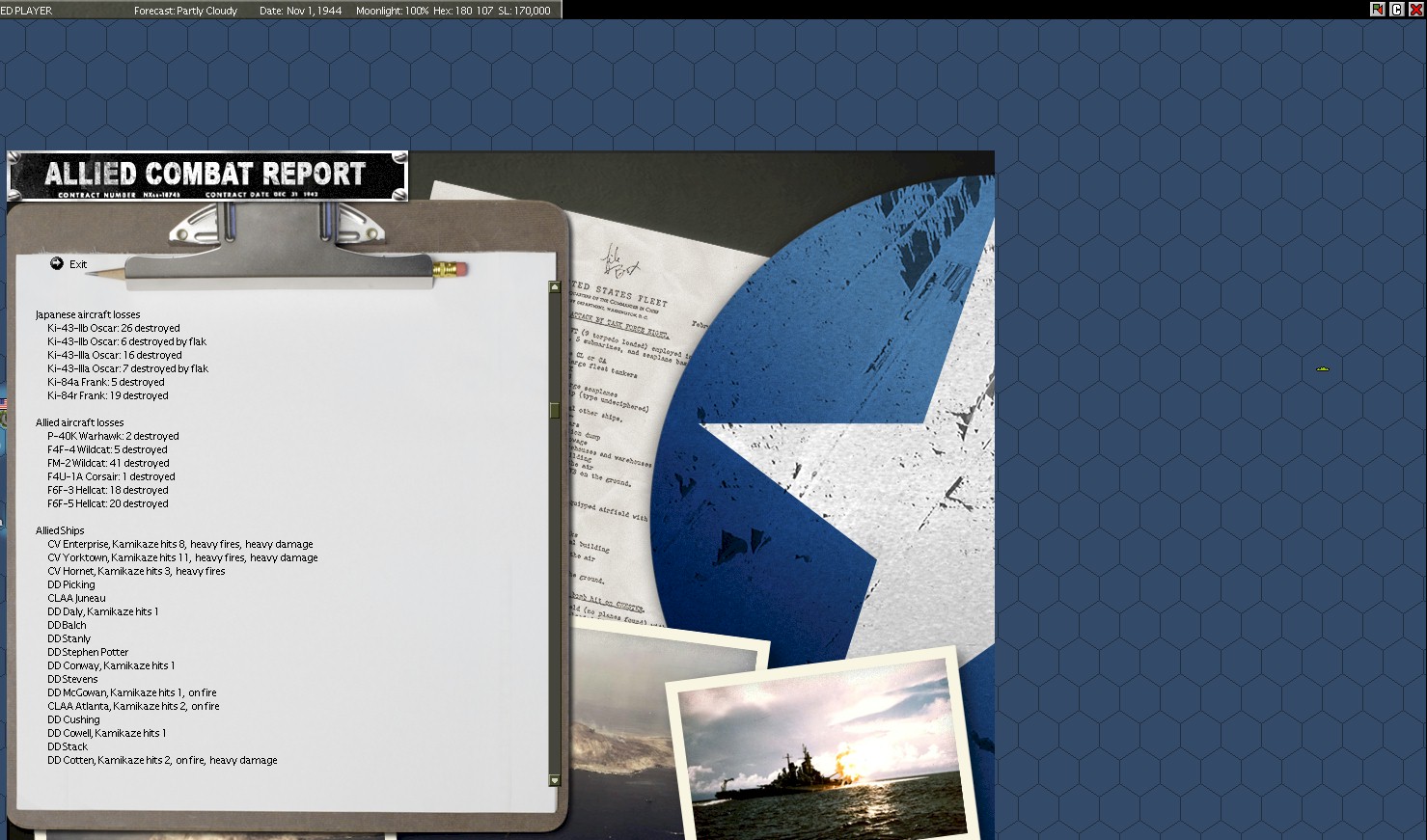The width and height of the screenshot is (1427, 840).
Task: Click the "DD Cotten, Kamikaze hits 2" line
Action: click(162, 760)
